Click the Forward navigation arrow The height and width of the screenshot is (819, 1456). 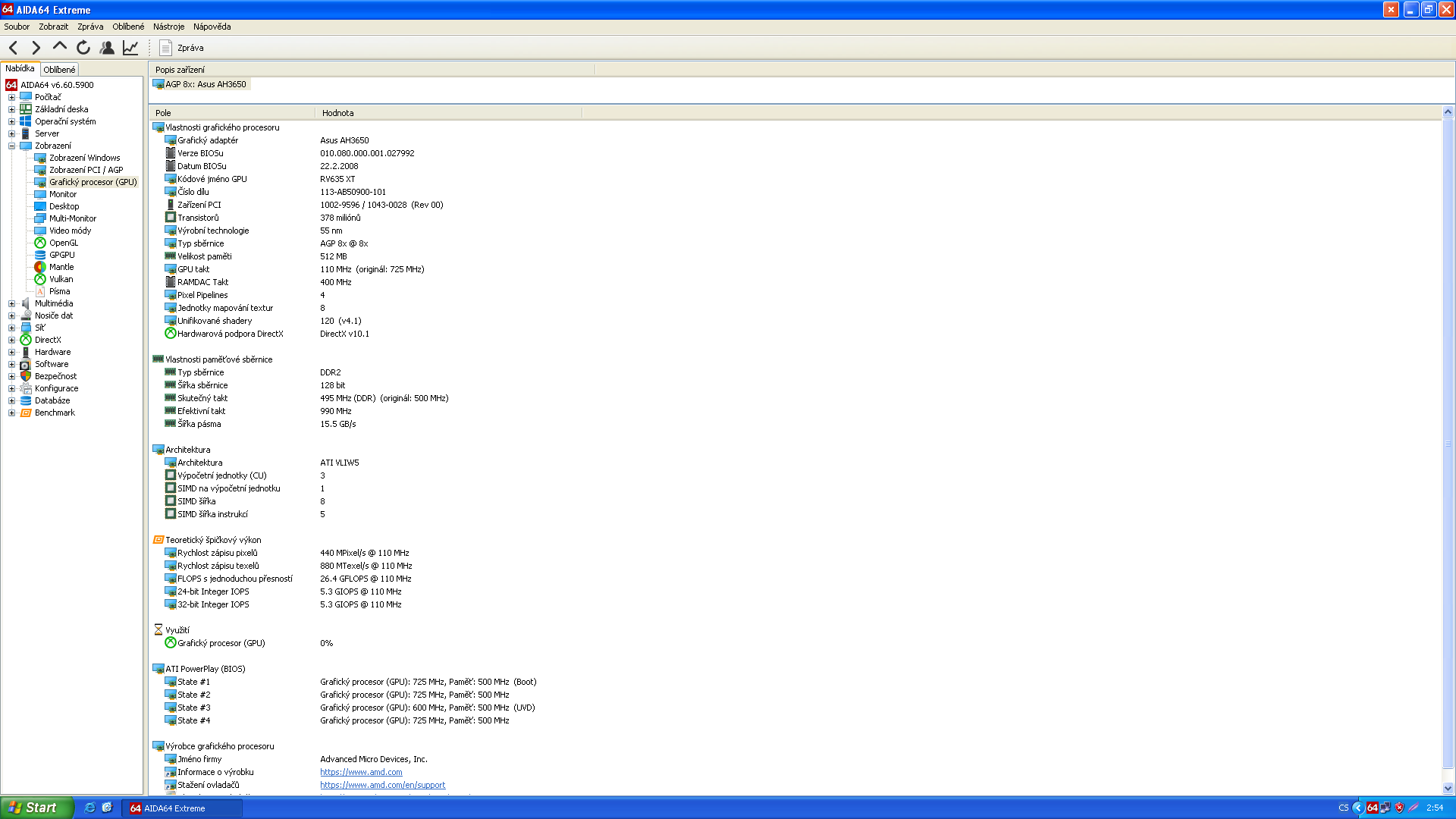(36, 48)
